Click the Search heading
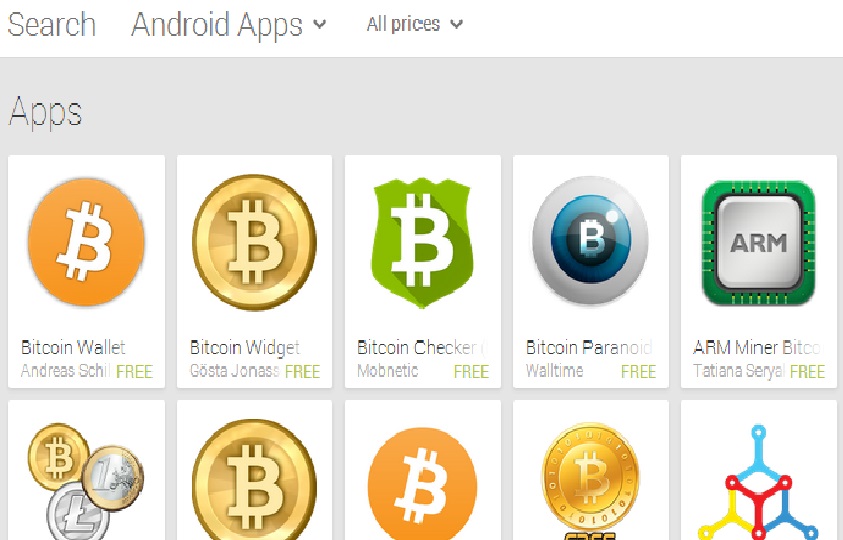 (x=52, y=25)
